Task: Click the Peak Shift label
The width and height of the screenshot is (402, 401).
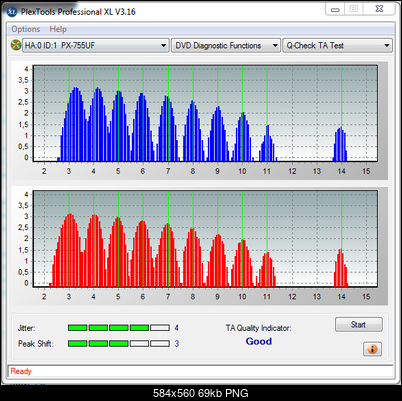Action: pos(36,343)
